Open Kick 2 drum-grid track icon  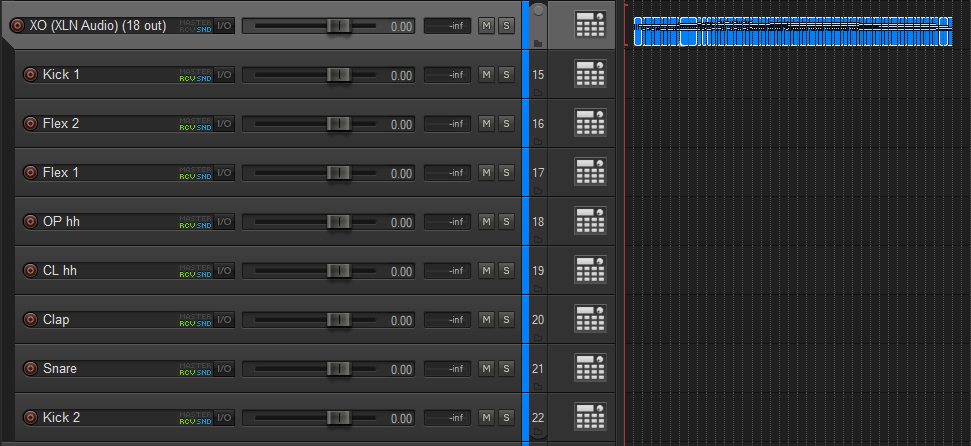590,417
